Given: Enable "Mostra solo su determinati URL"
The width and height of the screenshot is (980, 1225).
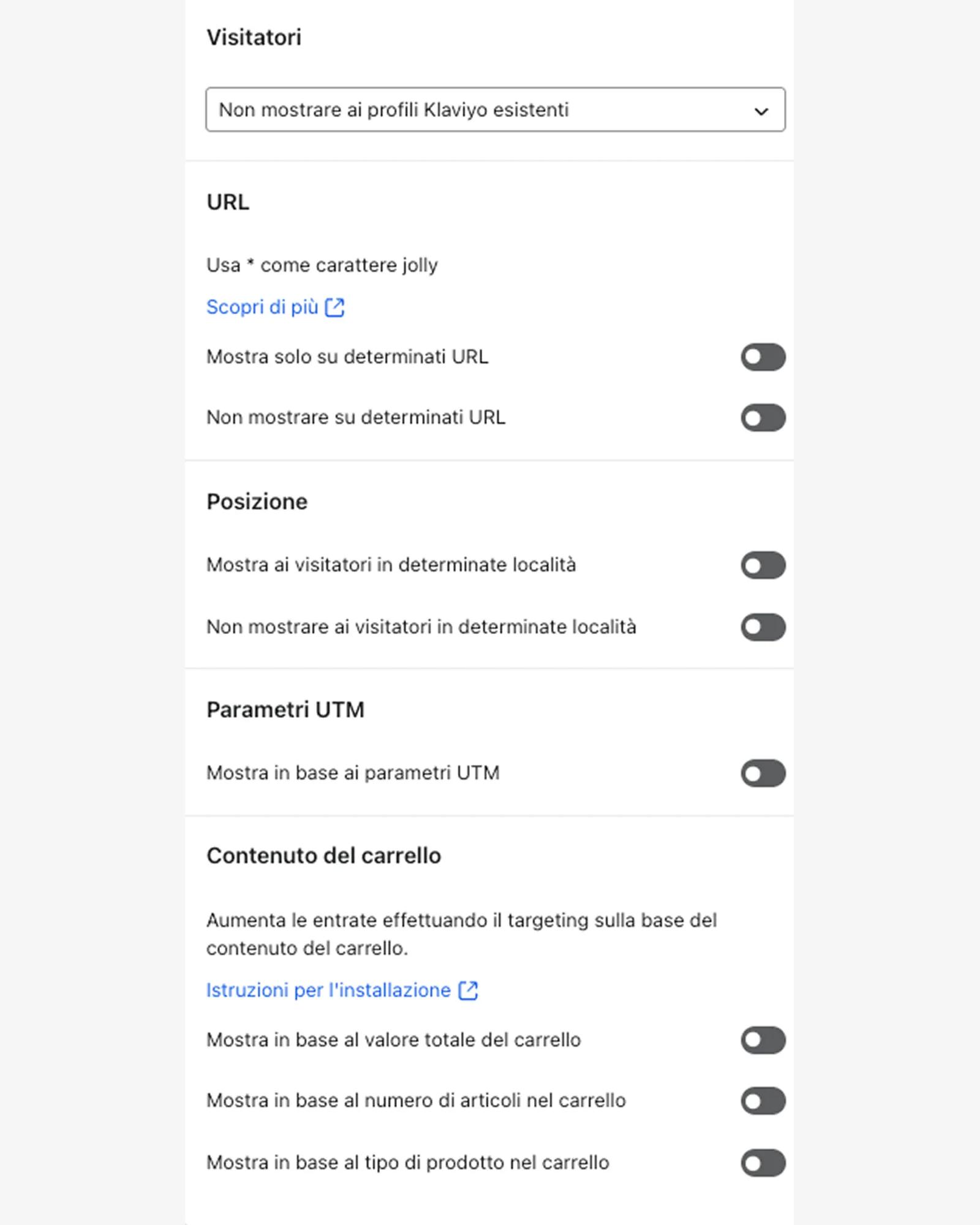Looking at the screenshot, I should [763, 357].
